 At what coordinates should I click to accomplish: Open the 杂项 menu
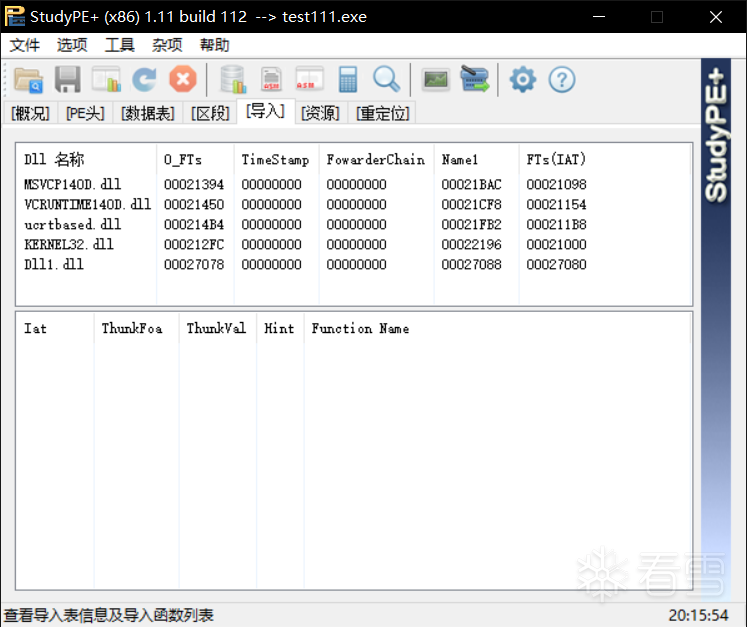167,45
